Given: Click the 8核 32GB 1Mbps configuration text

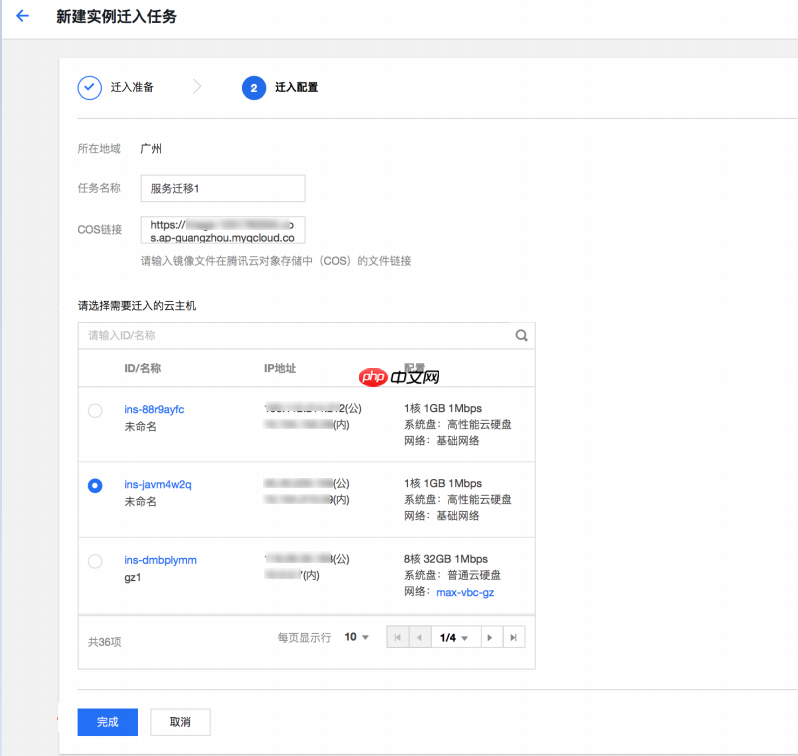Looking at the screenshot, I should point(446,559).
